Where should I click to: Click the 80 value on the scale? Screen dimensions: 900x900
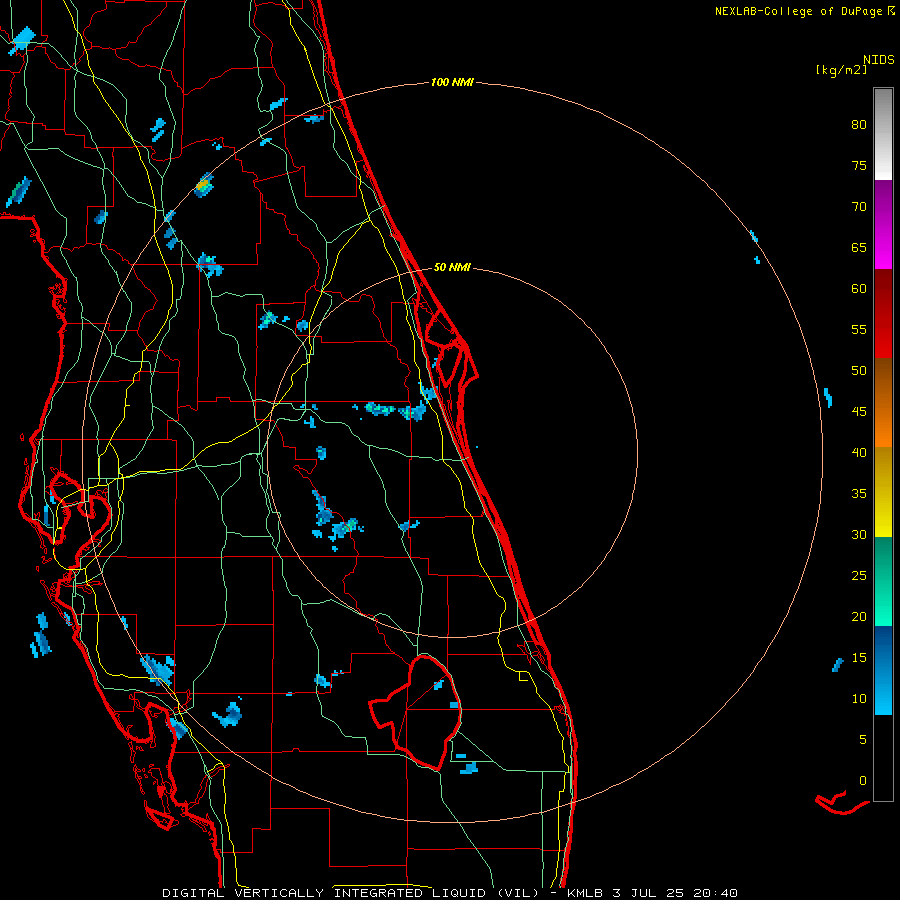tap(859, 125)
